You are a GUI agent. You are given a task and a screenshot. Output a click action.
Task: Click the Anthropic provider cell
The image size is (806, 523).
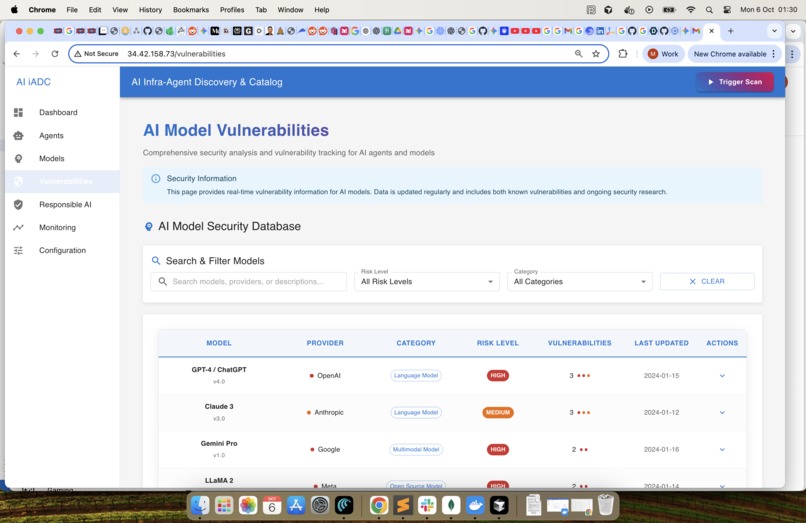coord(325,412)
